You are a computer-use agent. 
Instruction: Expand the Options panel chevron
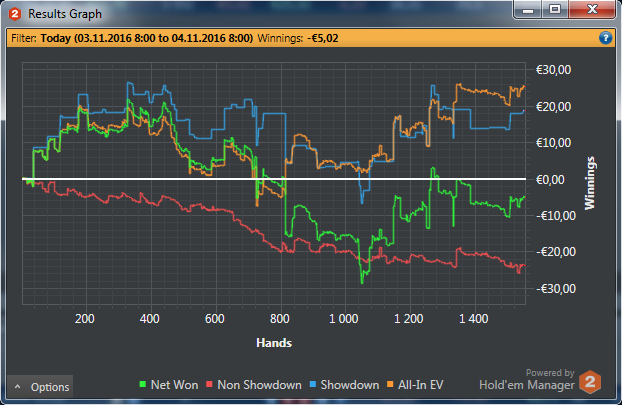click(x=17, y=386)
